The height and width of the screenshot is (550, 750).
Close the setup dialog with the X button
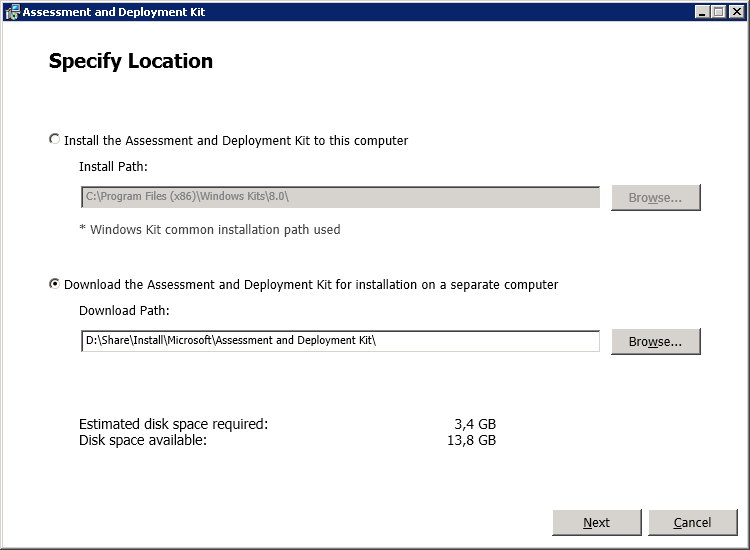pos(737,11)
